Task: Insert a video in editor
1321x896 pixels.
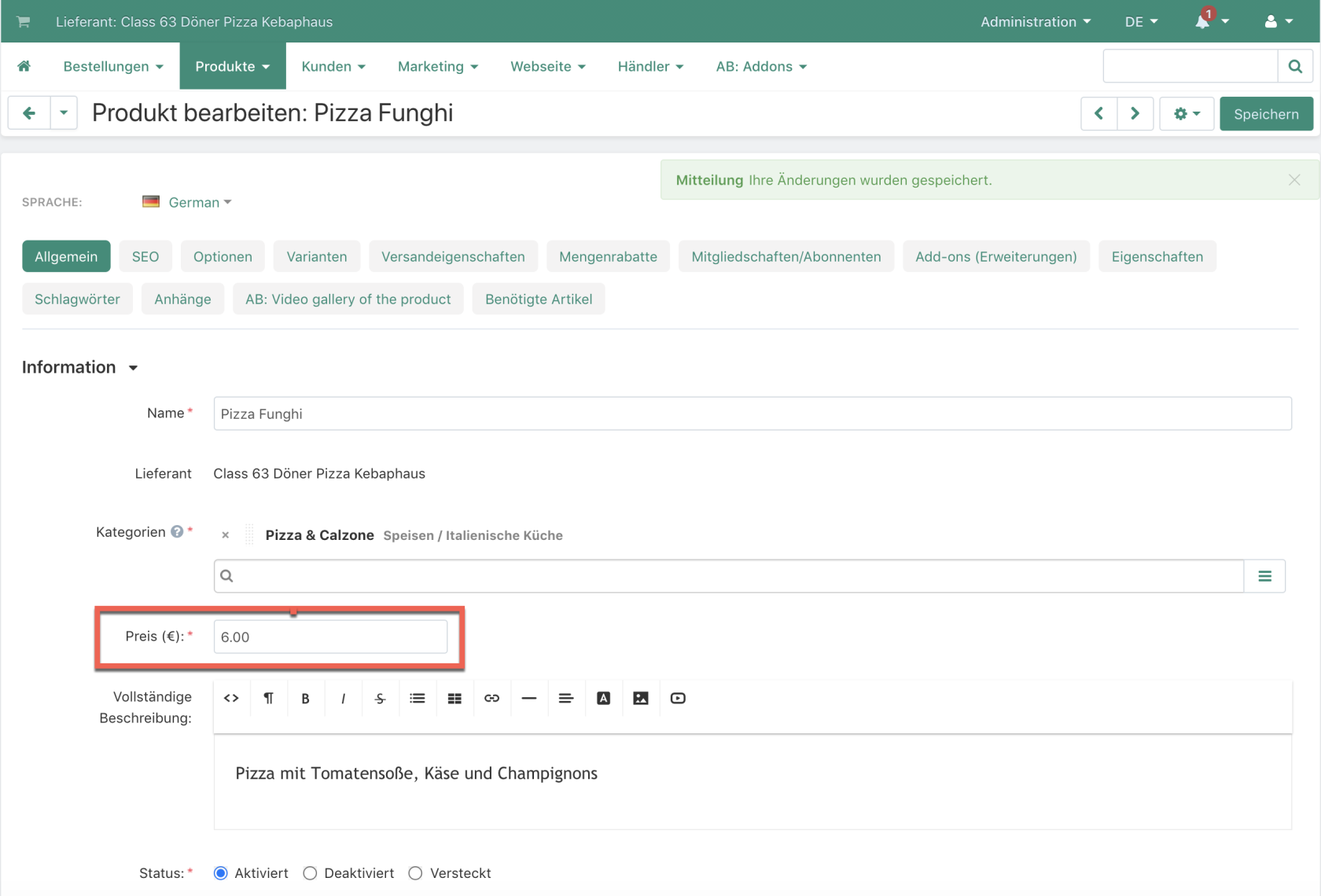Action: 678,698
